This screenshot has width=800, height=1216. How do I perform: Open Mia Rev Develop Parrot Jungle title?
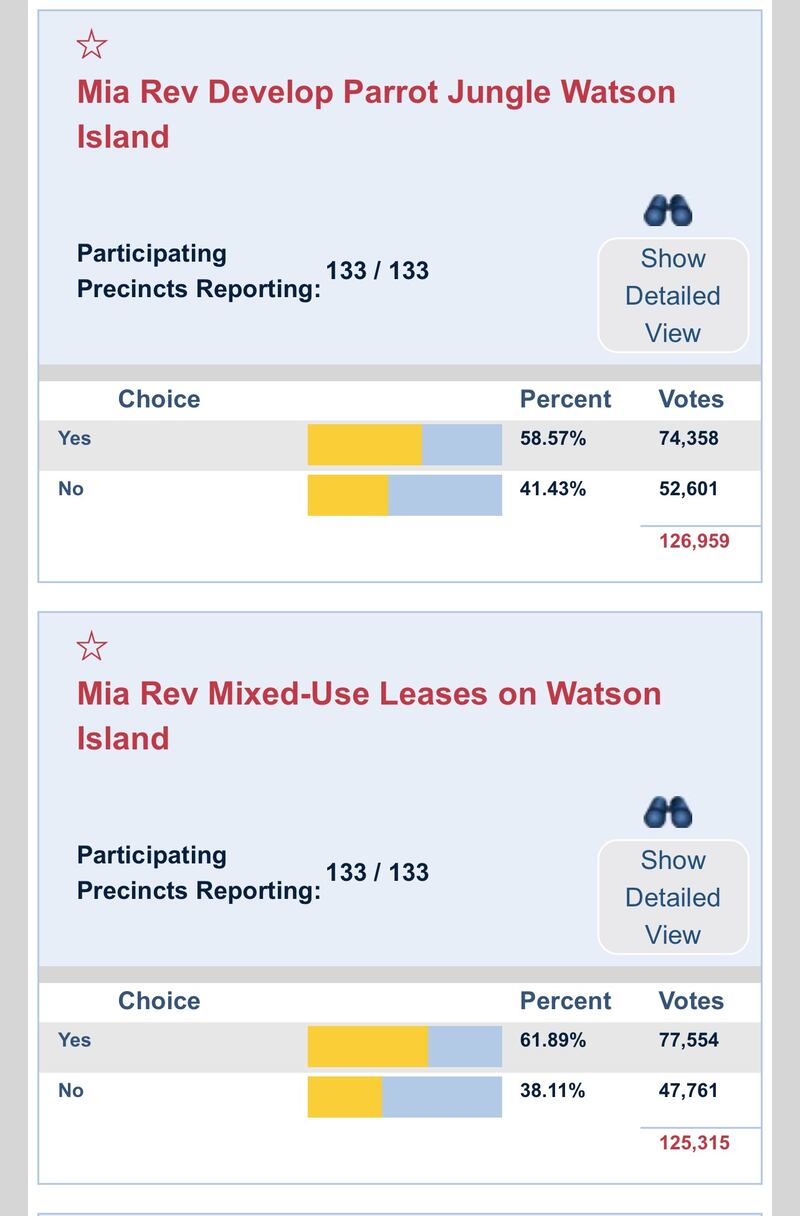point(376,114)
